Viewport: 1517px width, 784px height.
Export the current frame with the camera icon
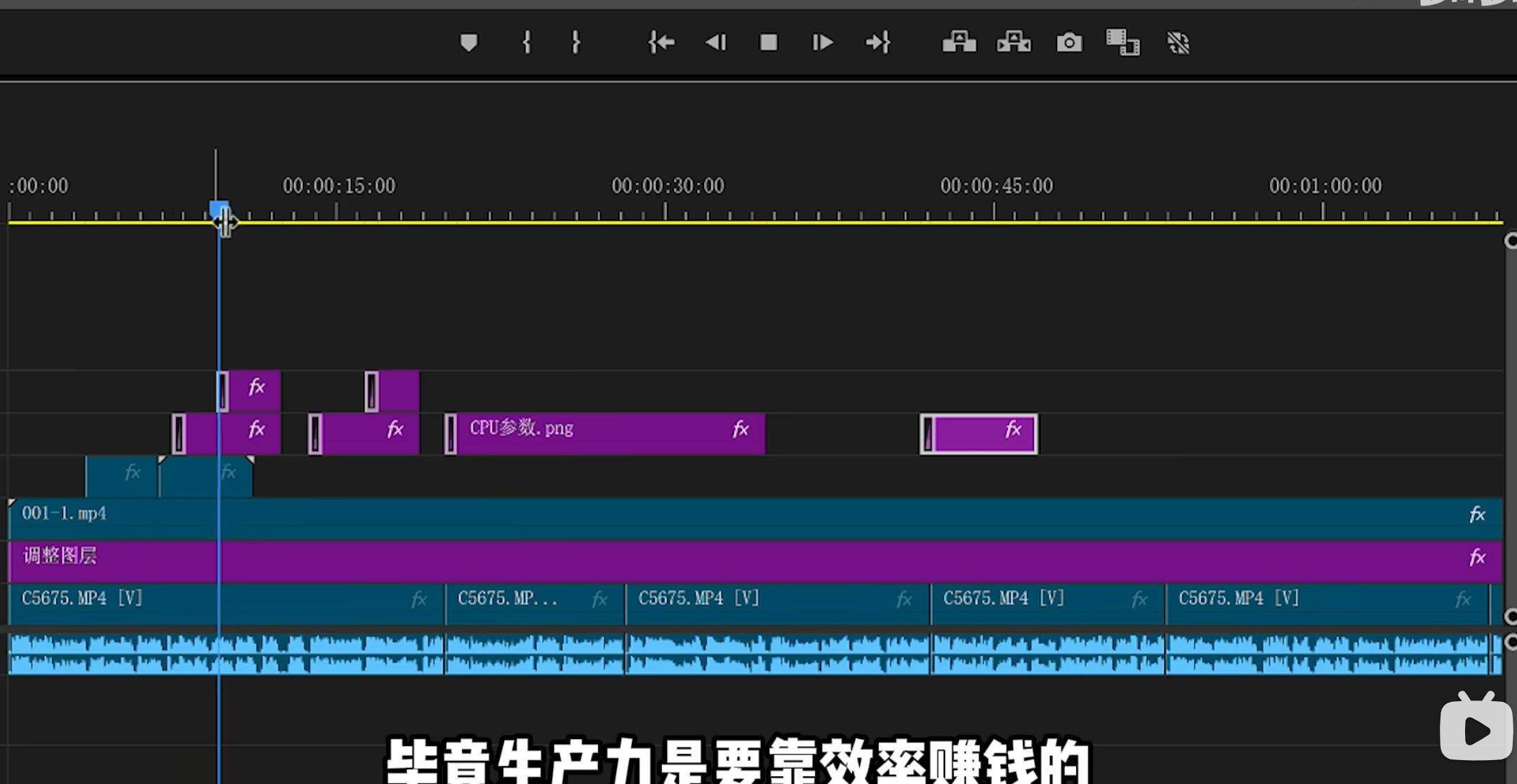pyautogui.click(x=1068, y=42)
